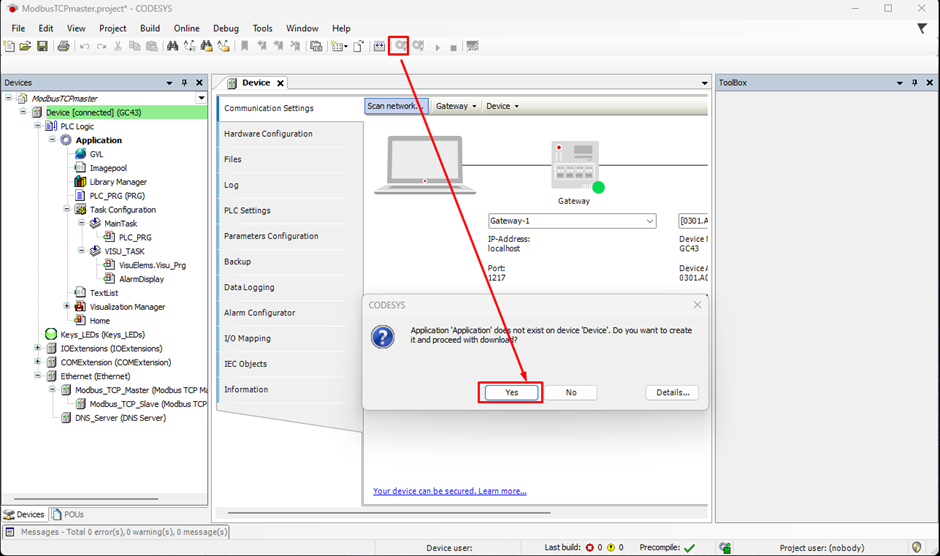Image resolution: width=940 pixels, height=556 pixels.
Task: Select the Hardware Configuration tab
Action: (x=268, y=134)
